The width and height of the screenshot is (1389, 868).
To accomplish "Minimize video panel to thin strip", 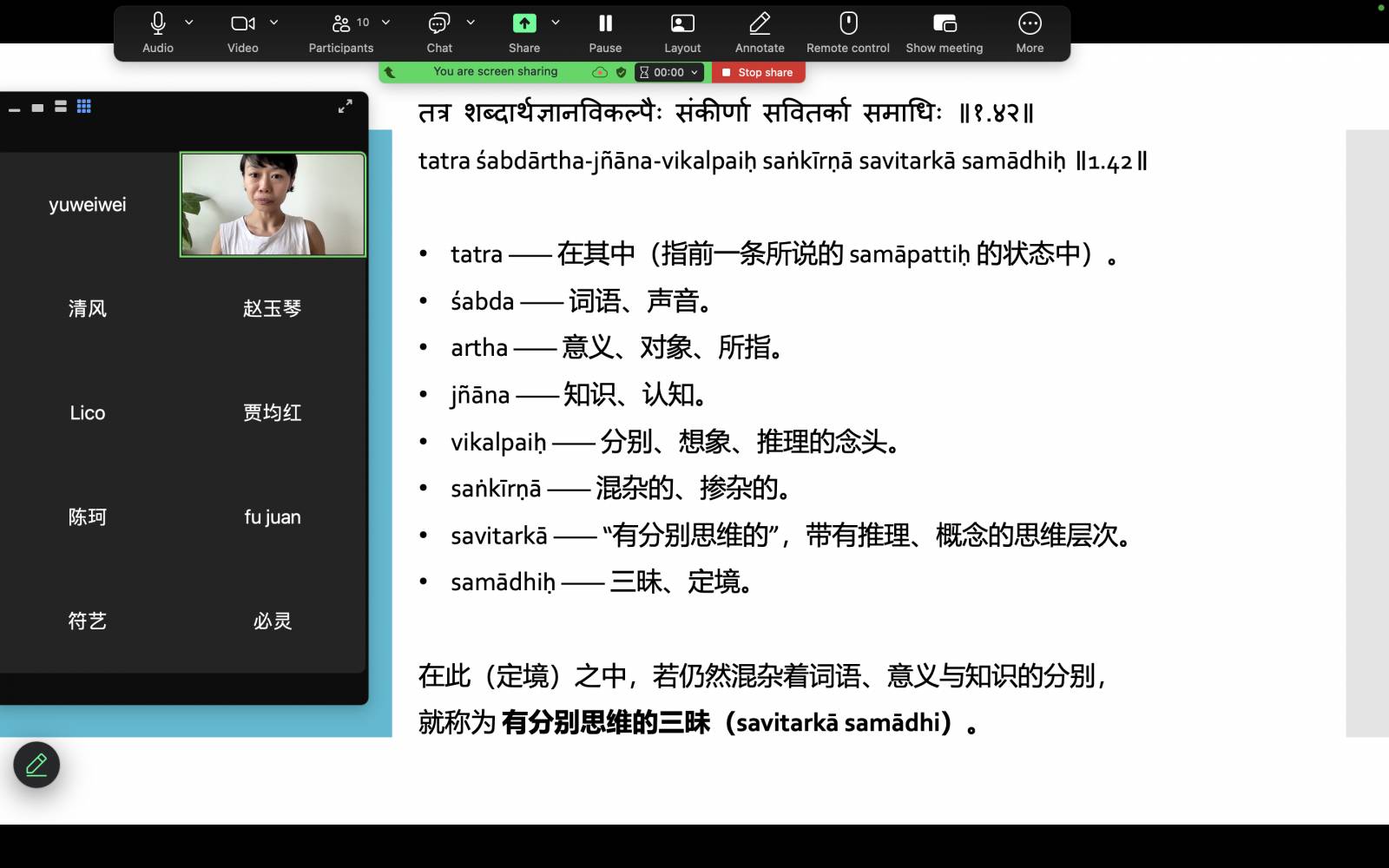I will point(14,109).
